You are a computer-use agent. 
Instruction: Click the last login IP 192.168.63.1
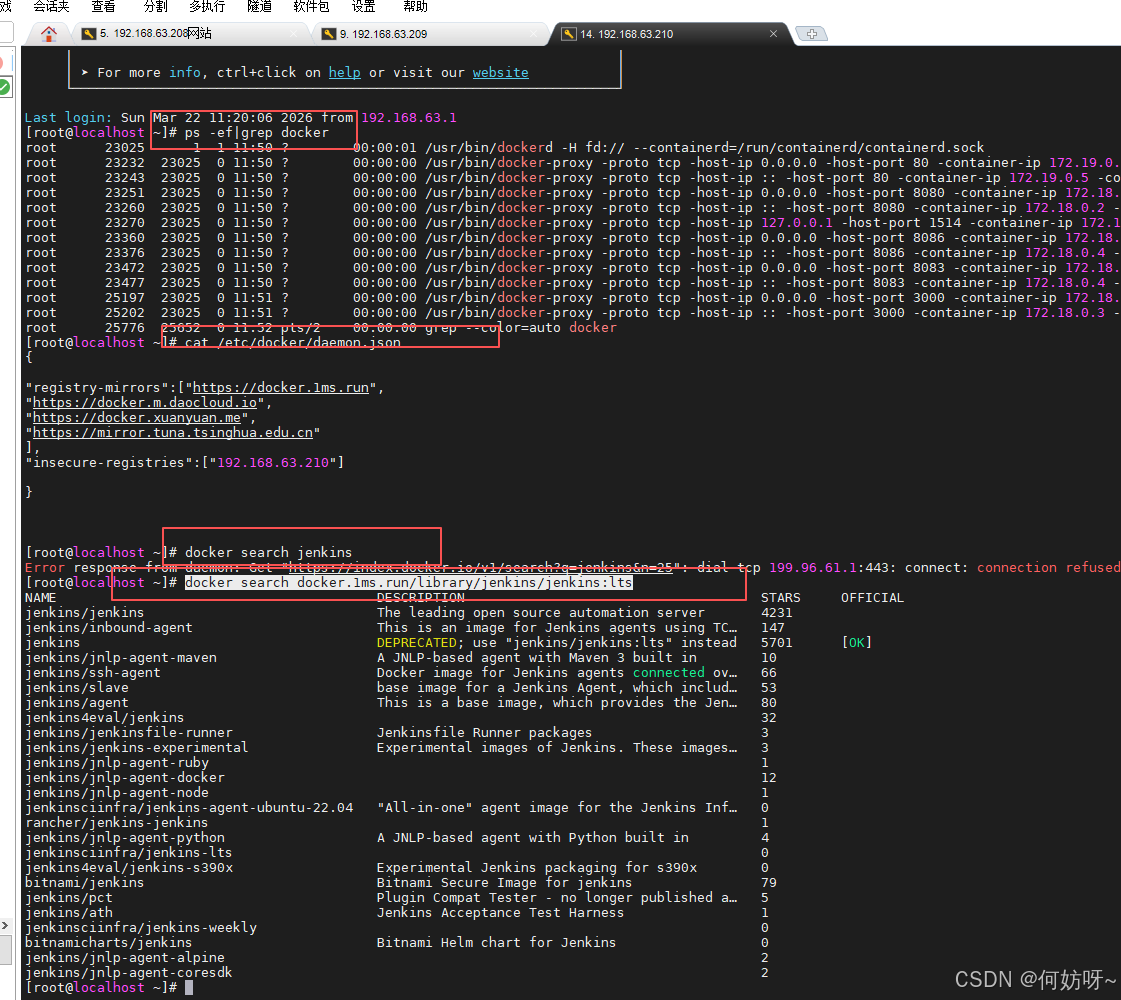(x=409, y=117)
